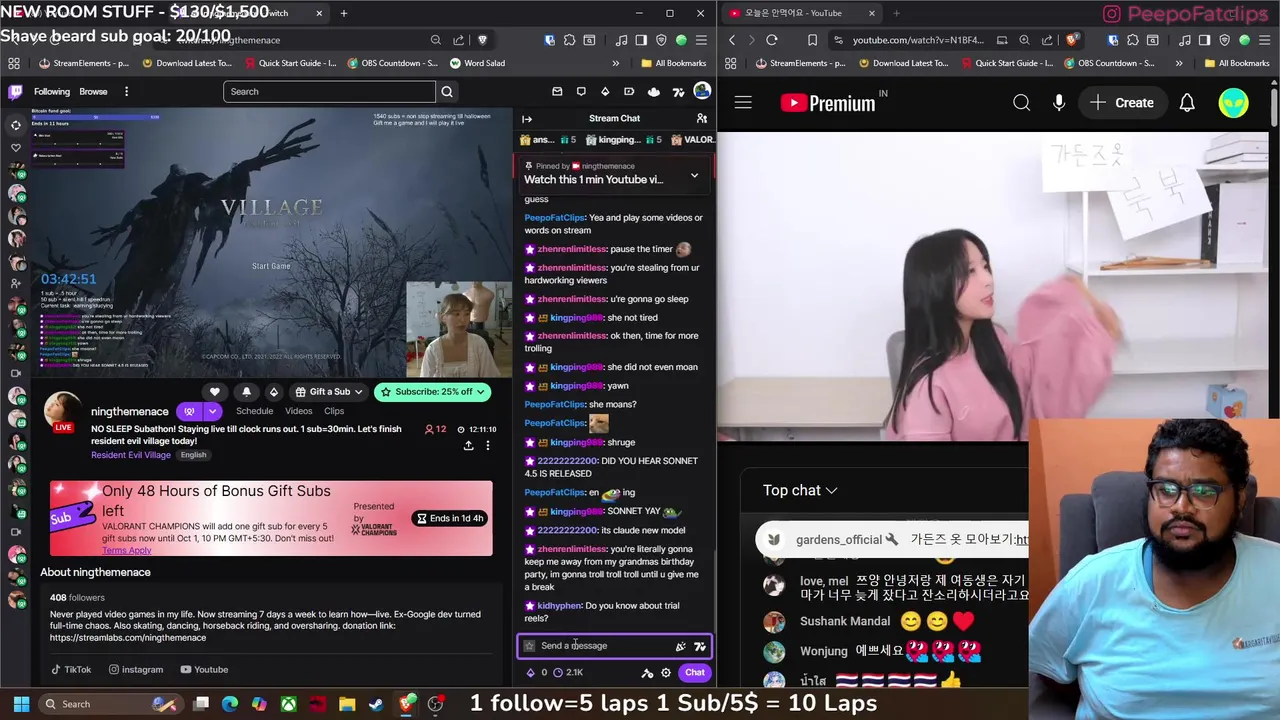The height and width of the screenshot is (720, 1280).
Task: Expand purple squad button dropdown arrow
Action: (212, 411)
